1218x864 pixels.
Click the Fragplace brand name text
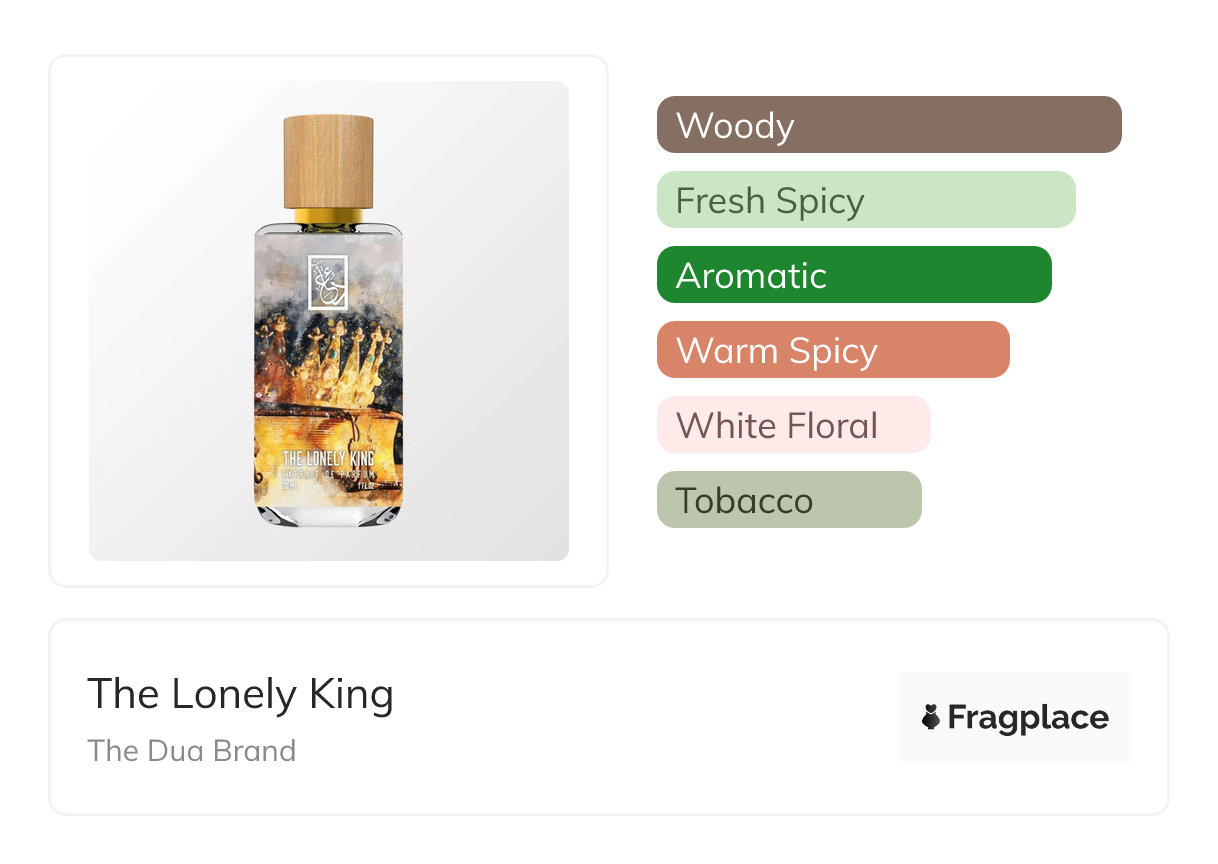(x=1028, y=718)
